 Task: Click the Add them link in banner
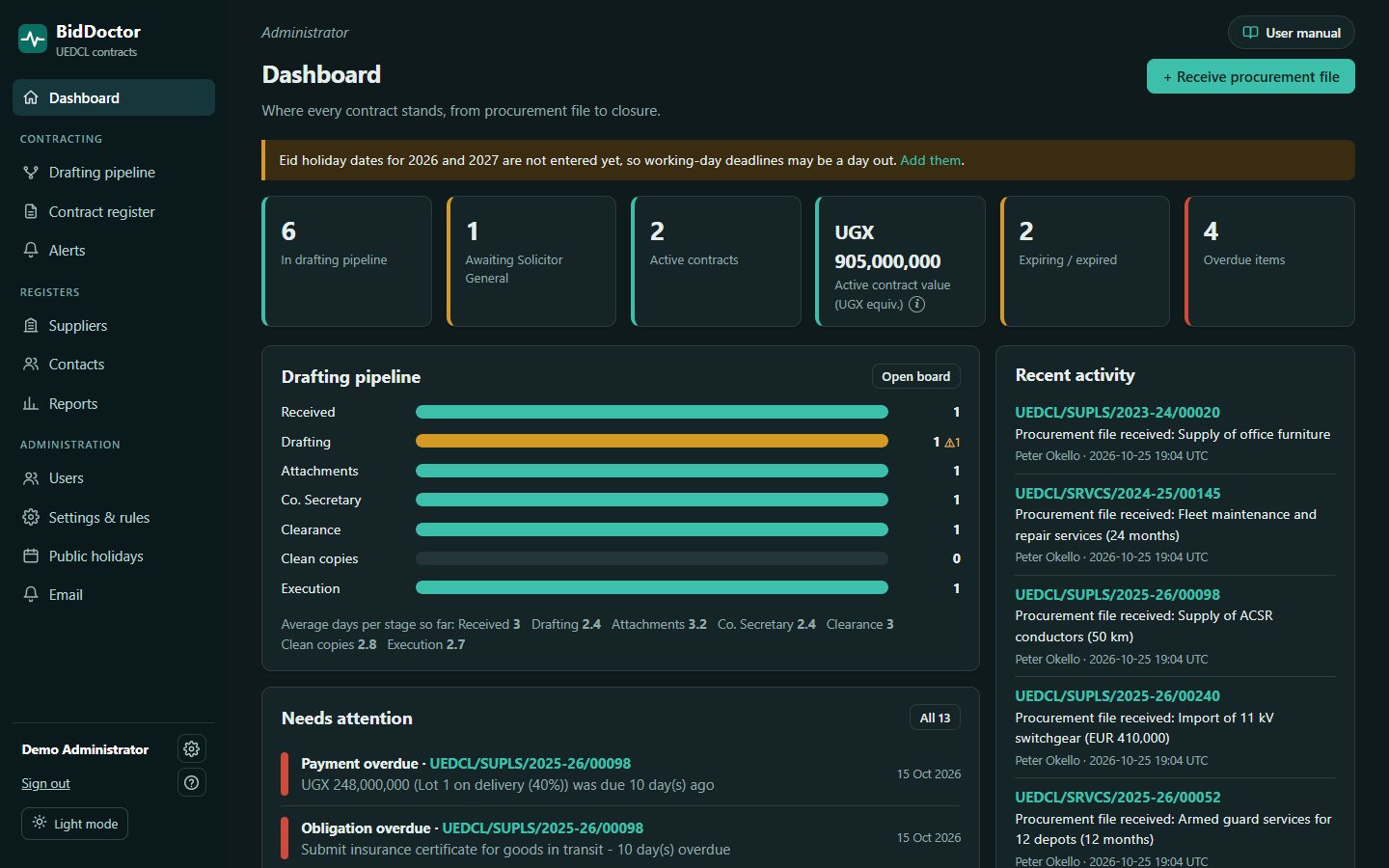pyautogui.click(x=931, y=160)
